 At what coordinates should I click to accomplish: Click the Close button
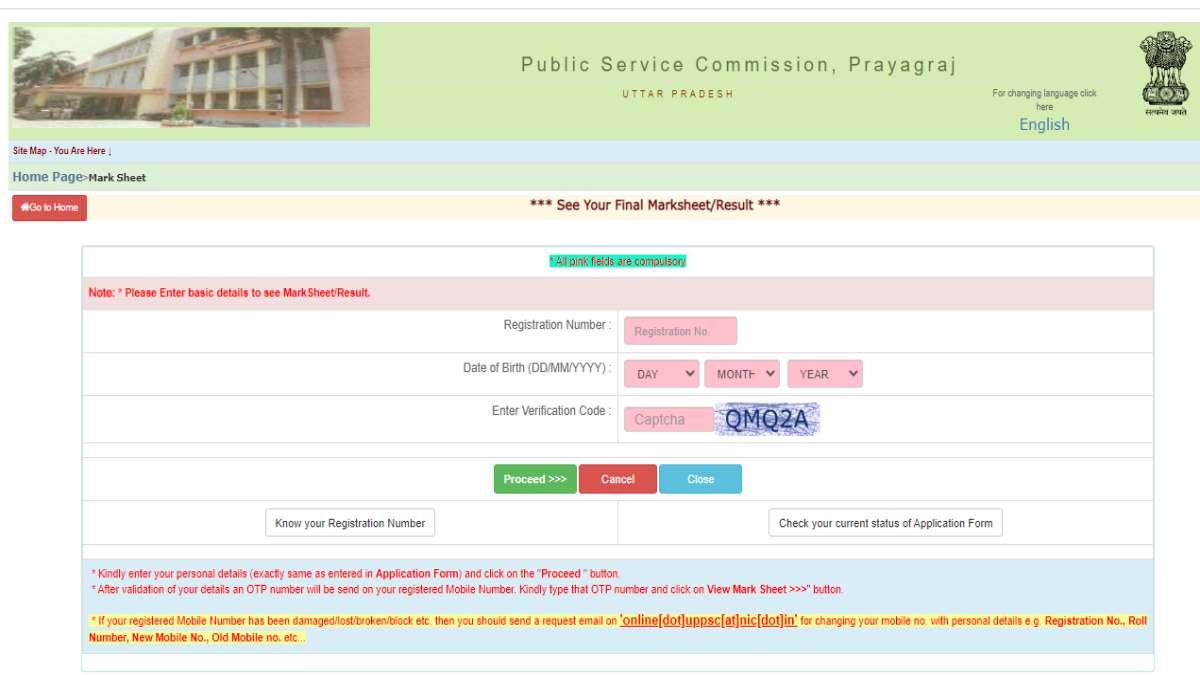[x=700, y=478]
